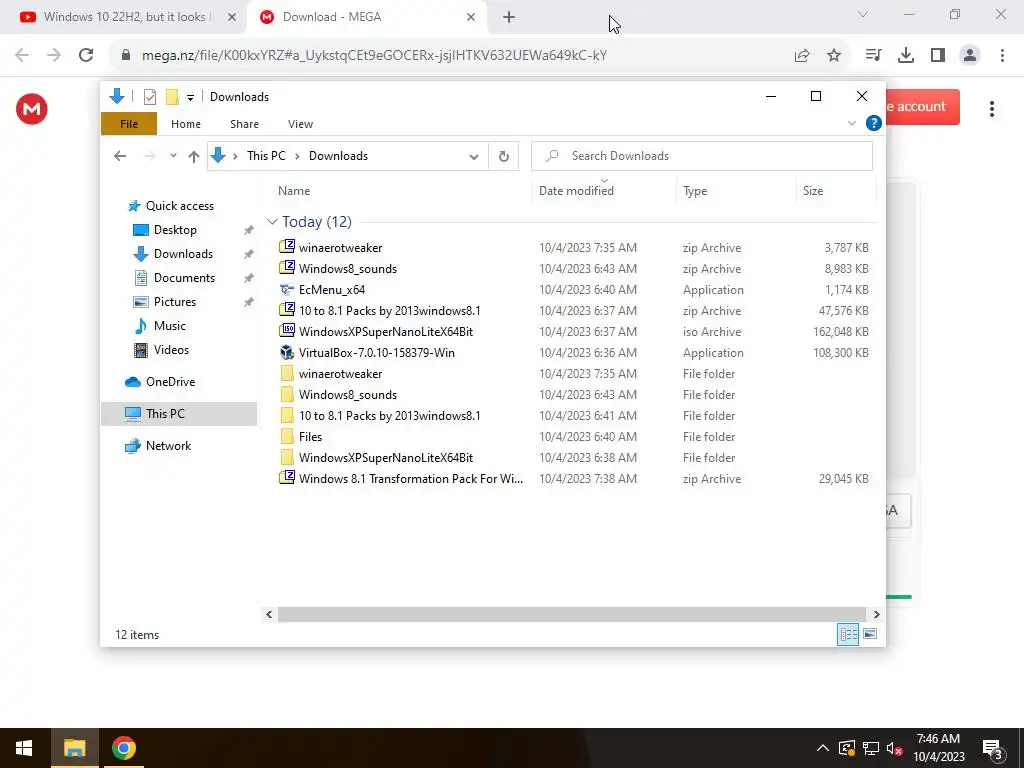This screenshot has width=1024, height=768.
Task: Click the Search Downloads field
Action: (x=702, y=156)
